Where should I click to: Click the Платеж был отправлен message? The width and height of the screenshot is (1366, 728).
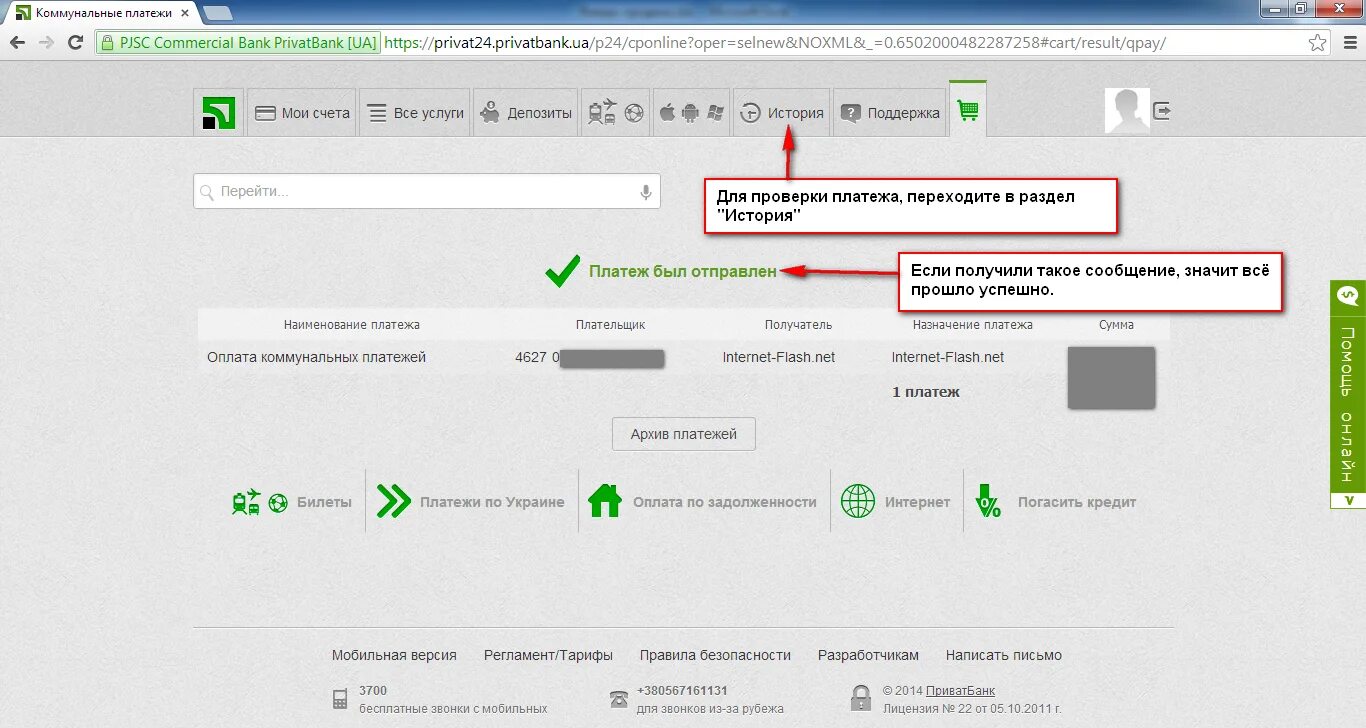click(x=683, y=271)
